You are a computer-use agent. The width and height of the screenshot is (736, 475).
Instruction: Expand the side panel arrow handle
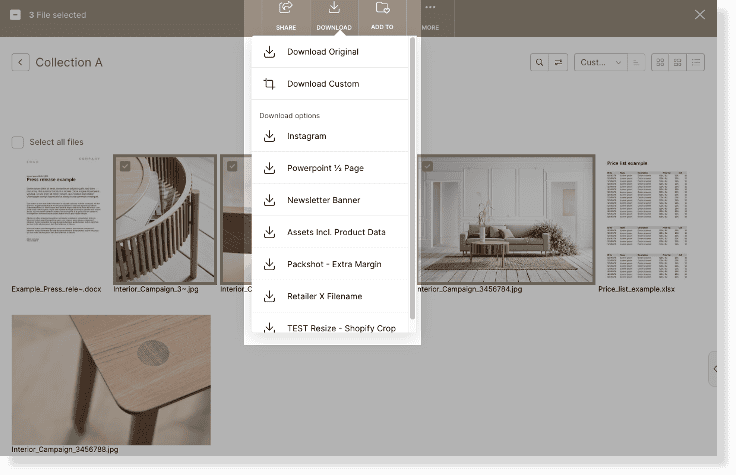tap(713, 369)
